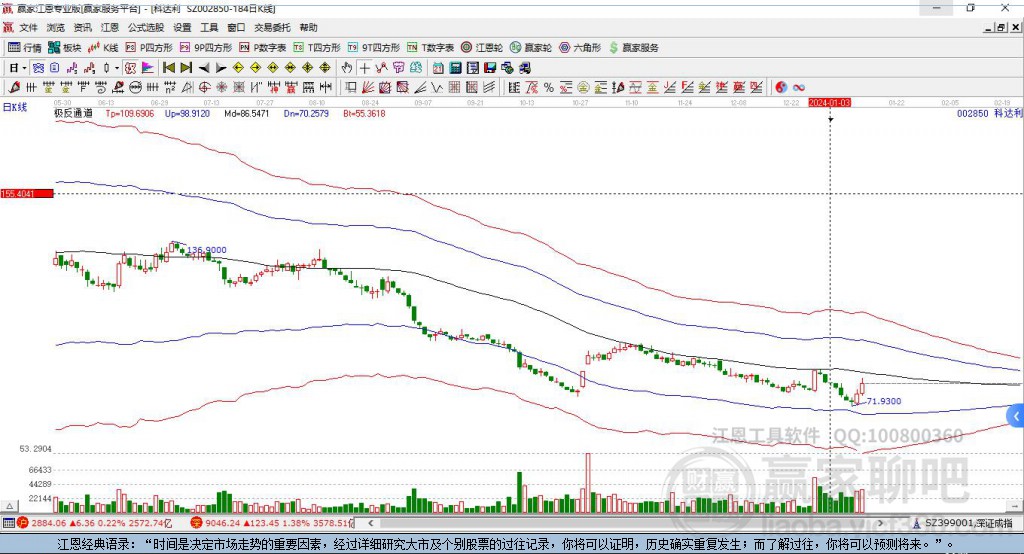Open the 帮助 menu
The width and height of the screenshot is (1024, 554).
click(x=308, y=27)
